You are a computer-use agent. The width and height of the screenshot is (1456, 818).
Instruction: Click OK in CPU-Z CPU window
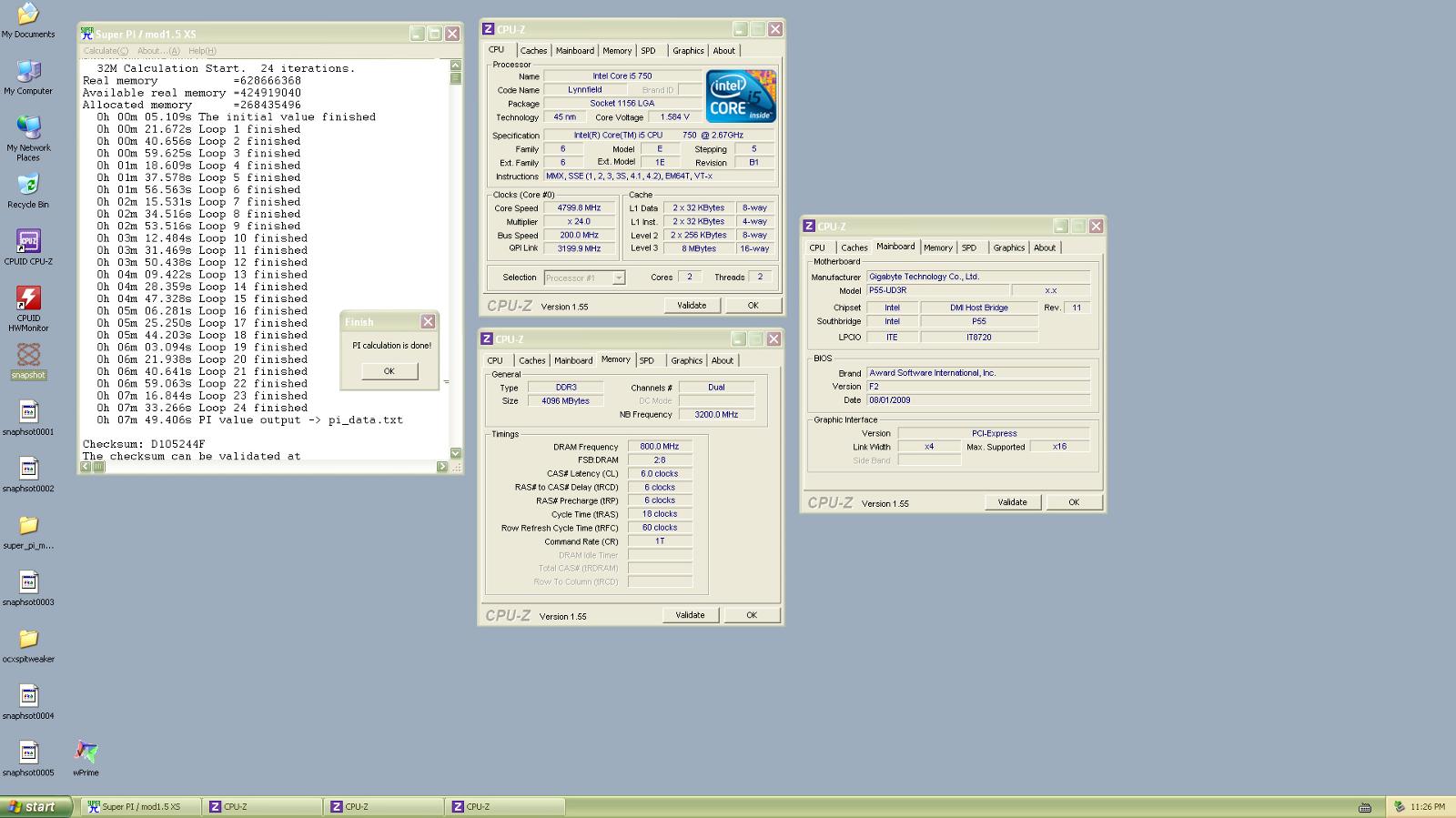(753, 306)
